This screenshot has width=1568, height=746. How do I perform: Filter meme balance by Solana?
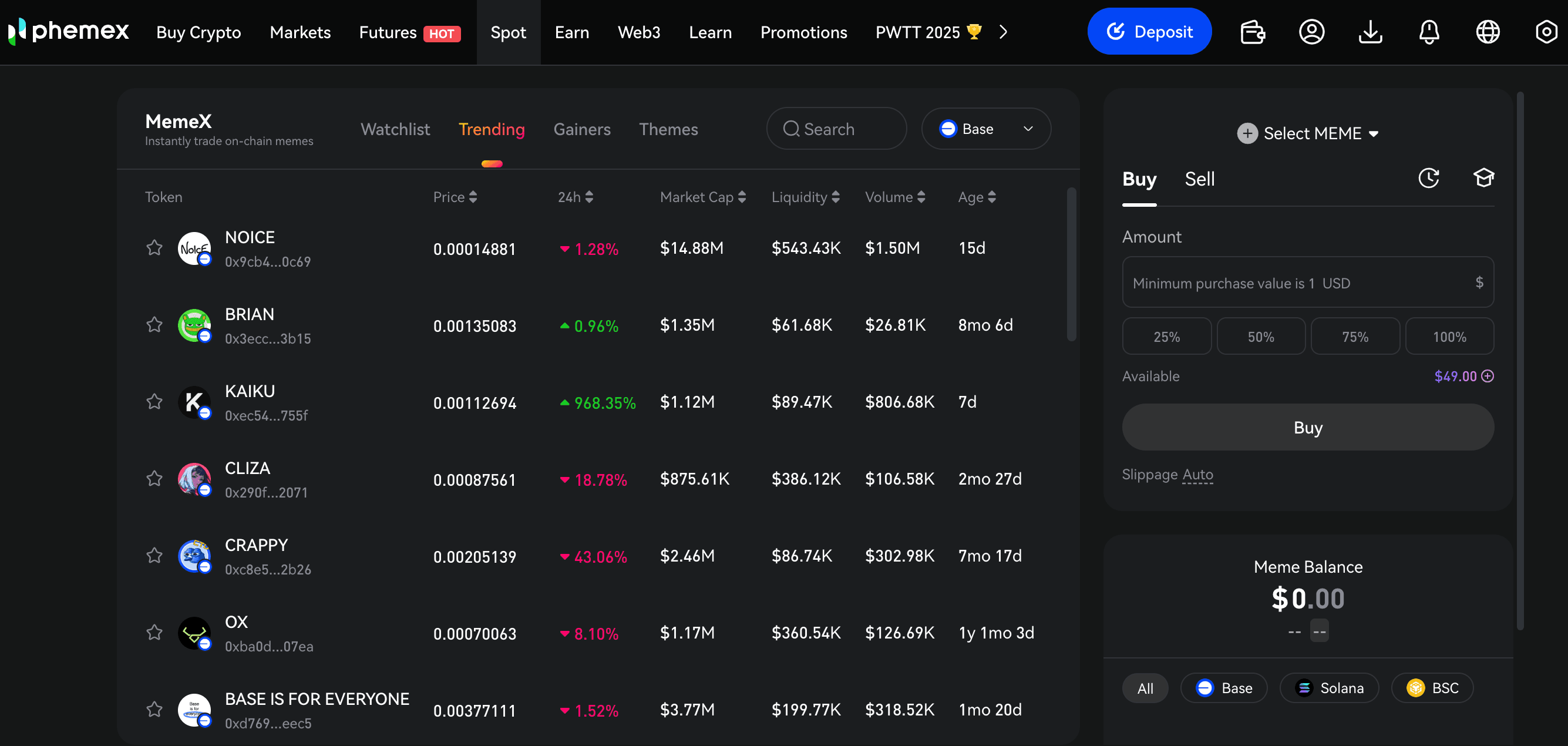point(1329,688)
